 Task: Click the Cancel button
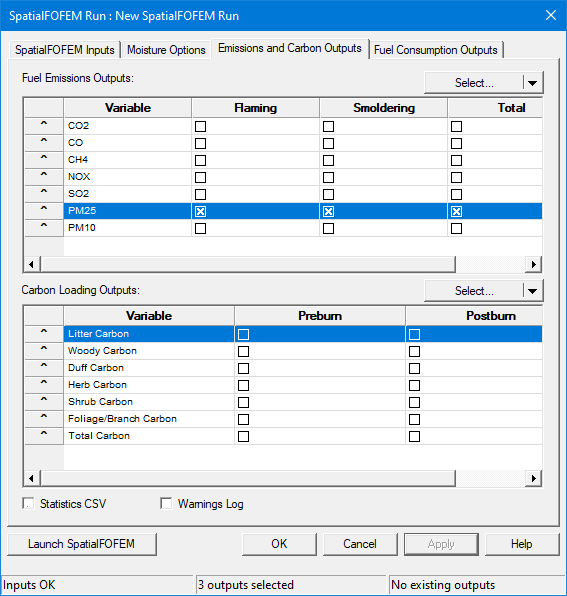point(360,544)
